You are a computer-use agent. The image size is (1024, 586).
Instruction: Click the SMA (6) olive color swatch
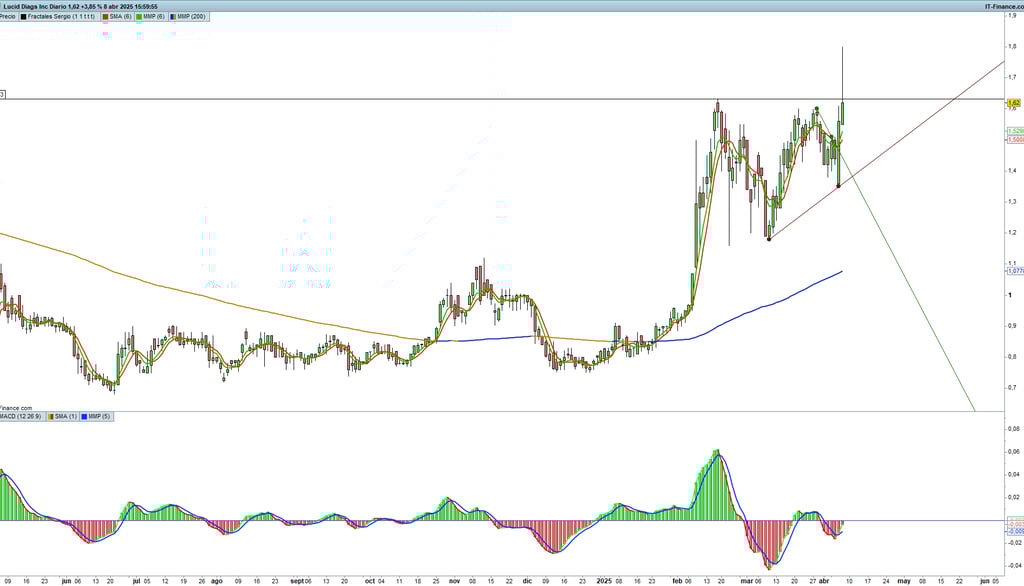[x=105, y=16]
